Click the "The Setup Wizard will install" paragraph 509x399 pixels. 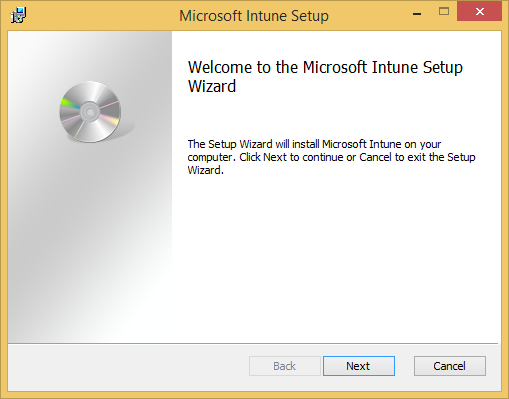331,157
